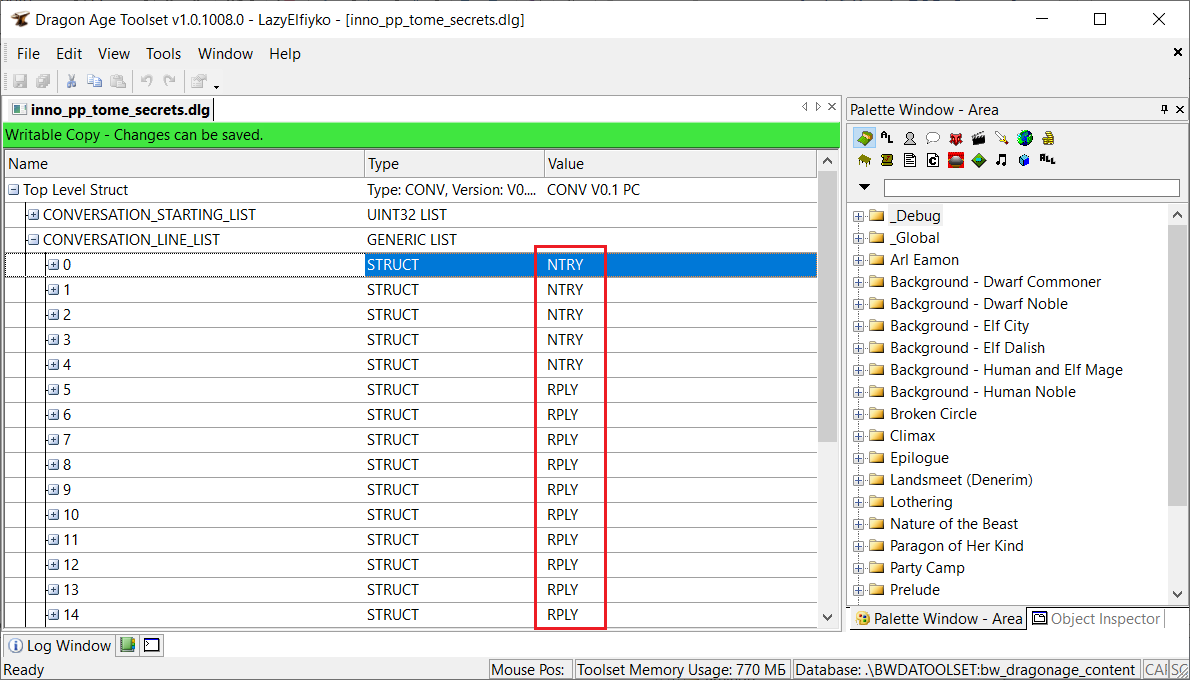The image size is (1190, 680).
Task: Open the File menu
Action: tap(28, 54)
